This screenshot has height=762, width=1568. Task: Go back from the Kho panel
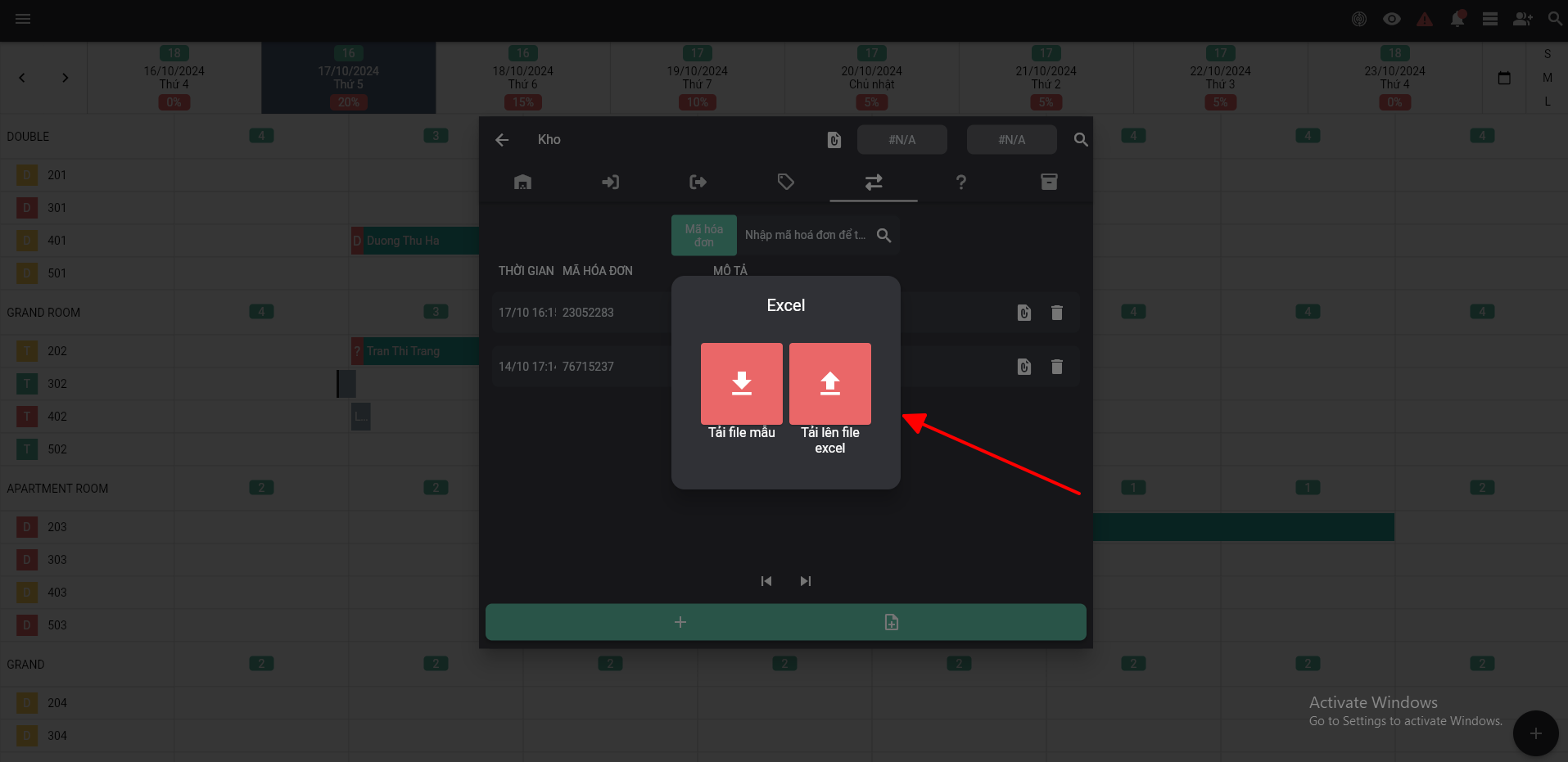502,140
